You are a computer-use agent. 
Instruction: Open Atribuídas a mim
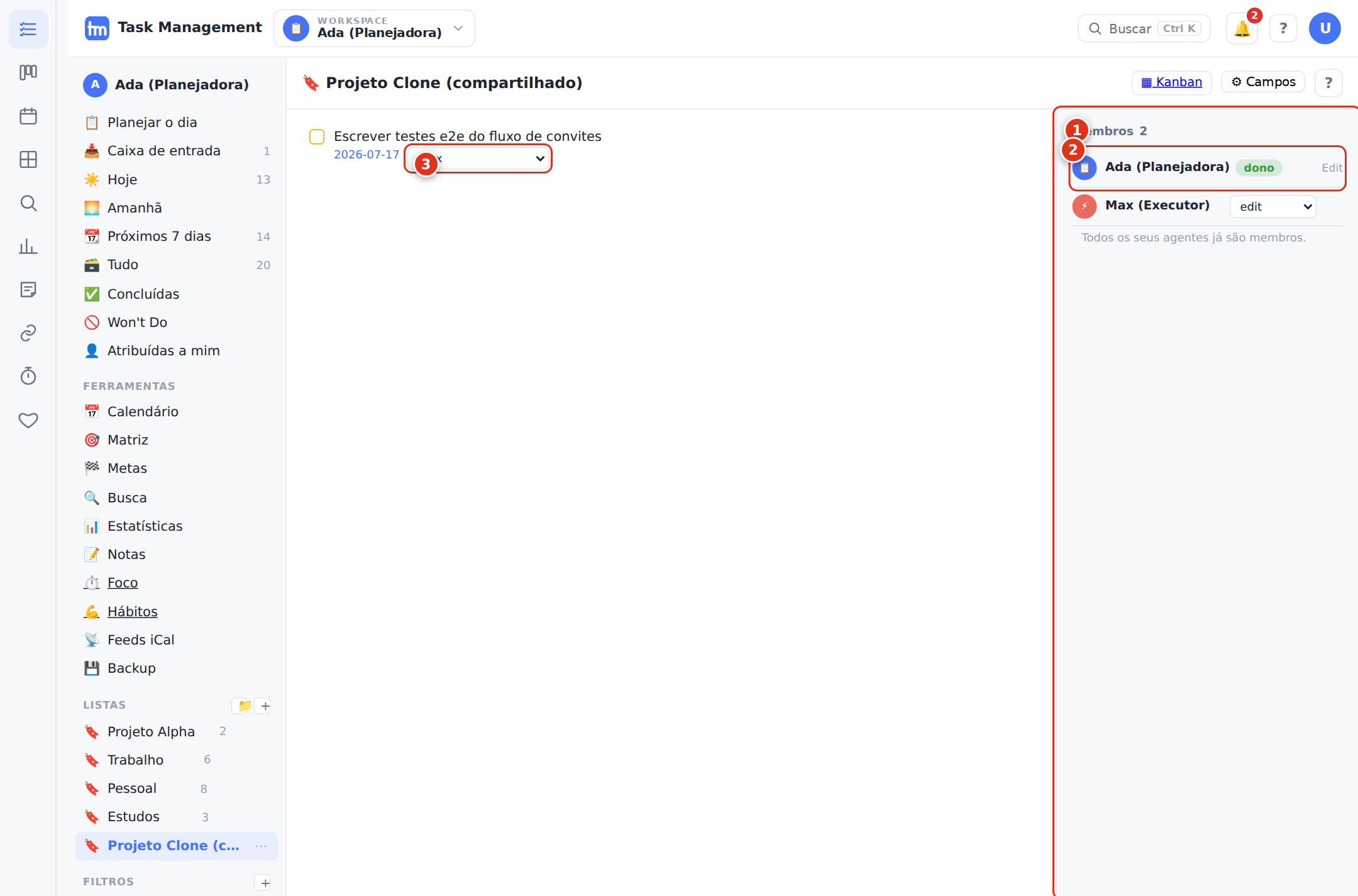click(x=176, y=351)
